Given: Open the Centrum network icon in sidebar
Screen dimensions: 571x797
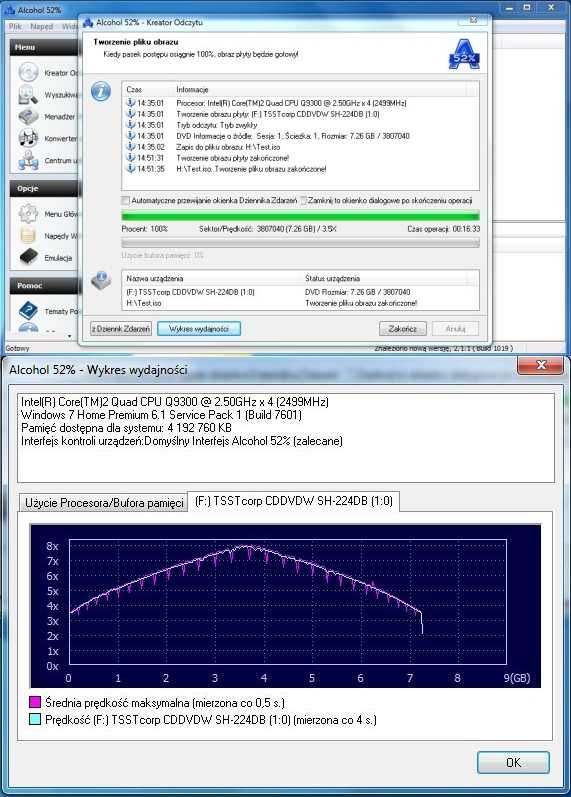Looking at the screenshot, I should pos(28,160).
